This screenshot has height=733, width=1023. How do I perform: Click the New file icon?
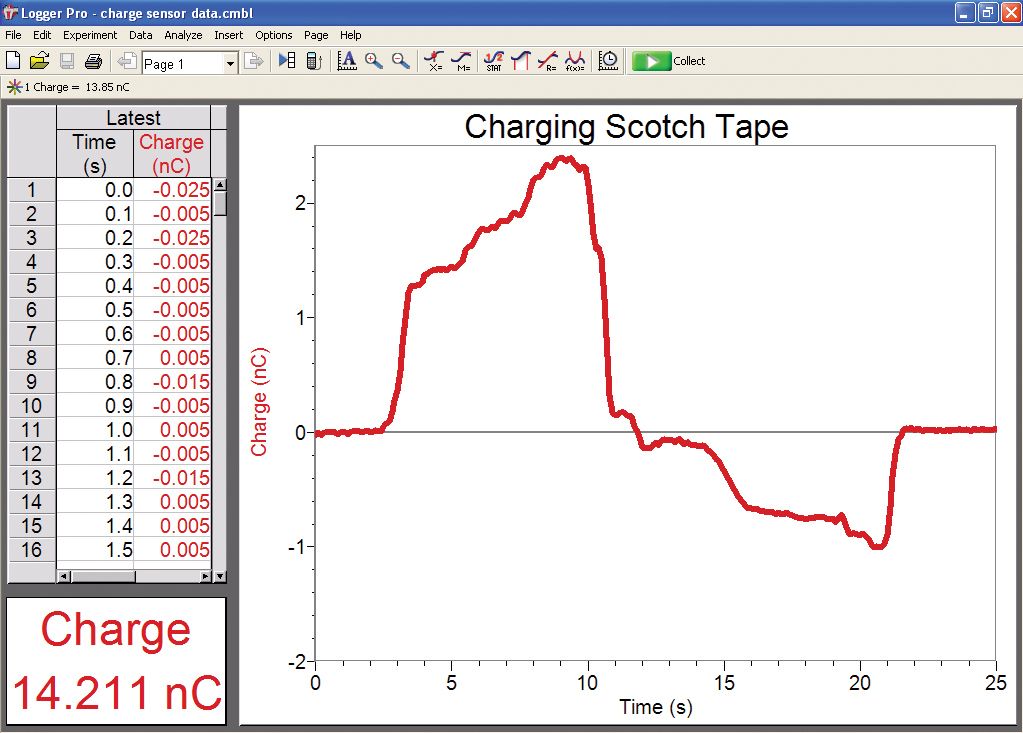tap(14, 61)
